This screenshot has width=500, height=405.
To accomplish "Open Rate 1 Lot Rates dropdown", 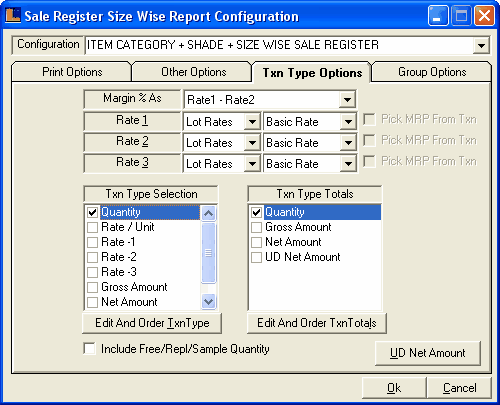I will pos(252,122).
